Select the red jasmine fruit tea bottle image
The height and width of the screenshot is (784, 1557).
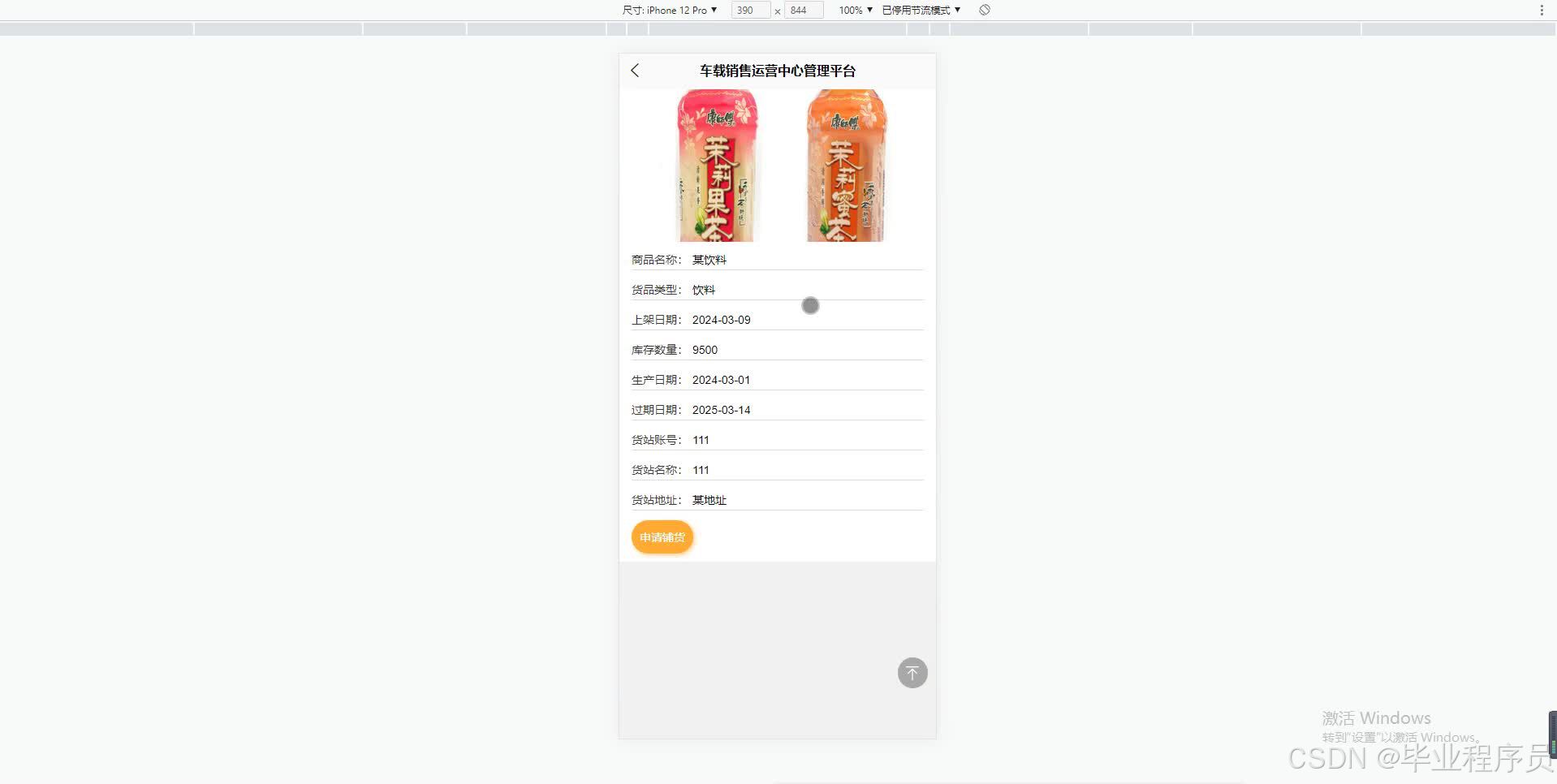717,166
